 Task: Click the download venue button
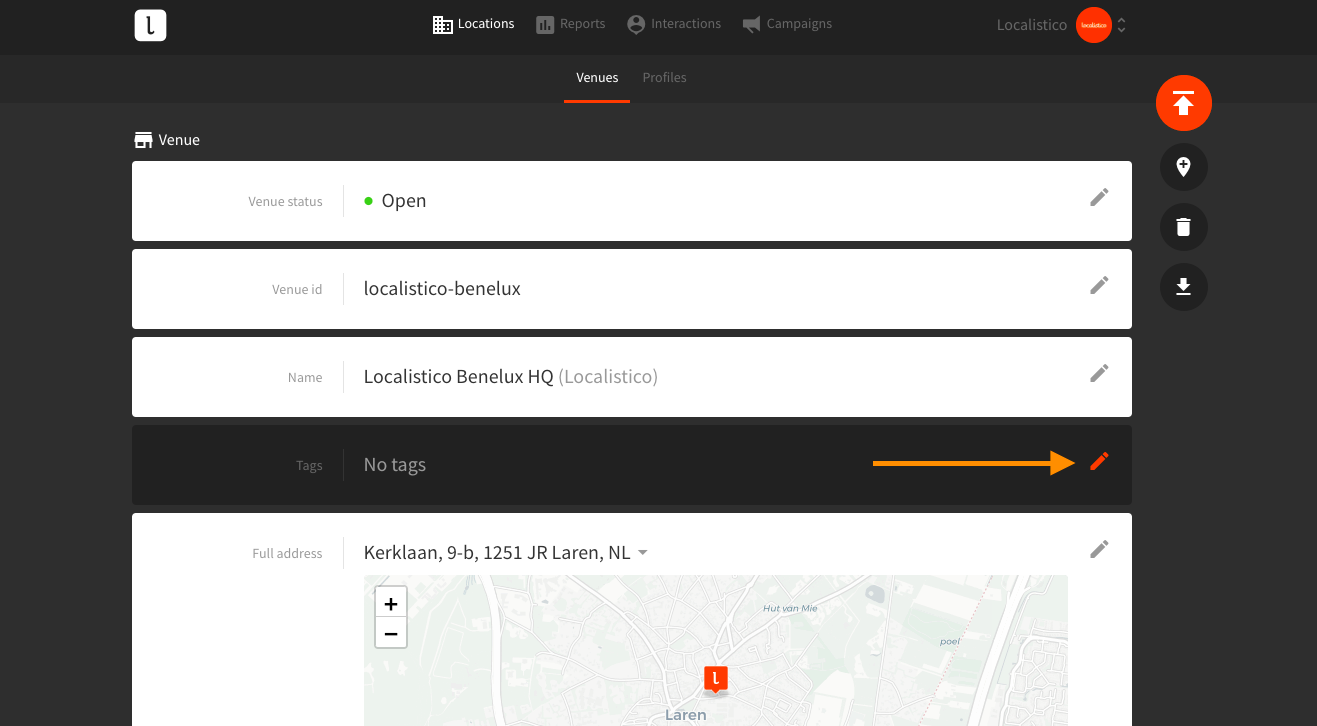[1184, 288]
